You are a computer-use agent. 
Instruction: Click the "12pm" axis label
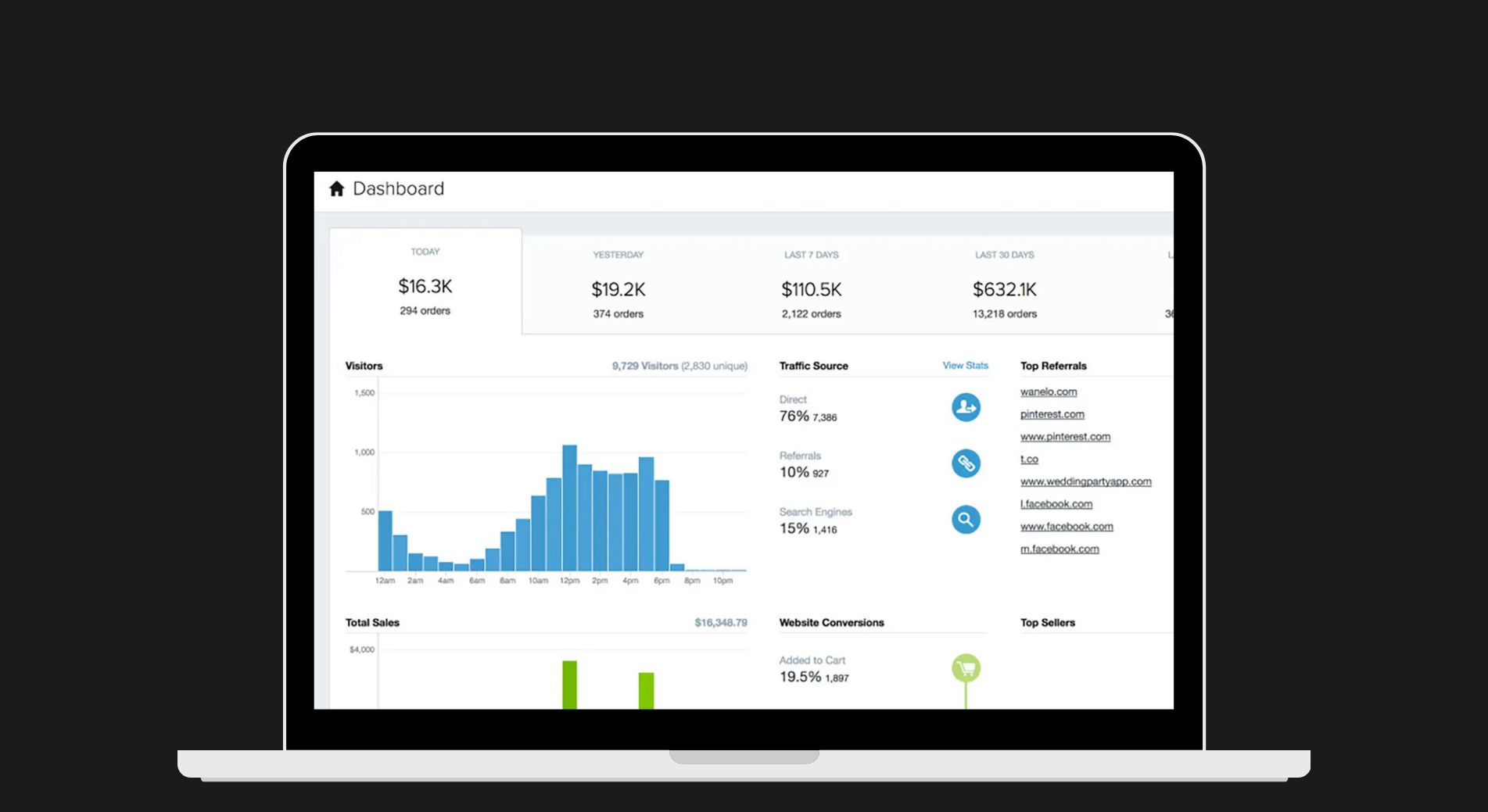click(x=569, y=581)
